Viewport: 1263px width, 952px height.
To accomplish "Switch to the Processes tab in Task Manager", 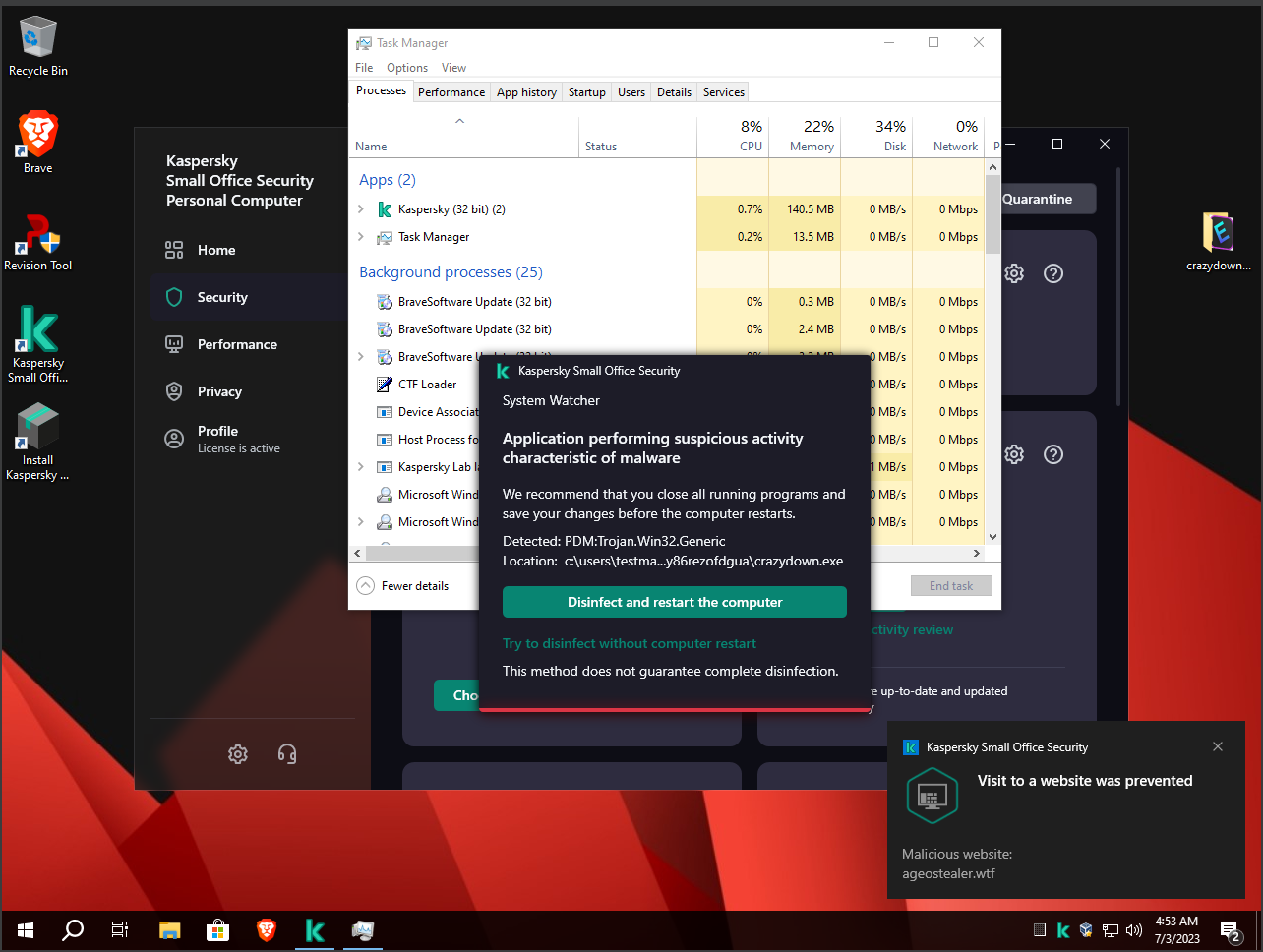I will coord(381,90).
